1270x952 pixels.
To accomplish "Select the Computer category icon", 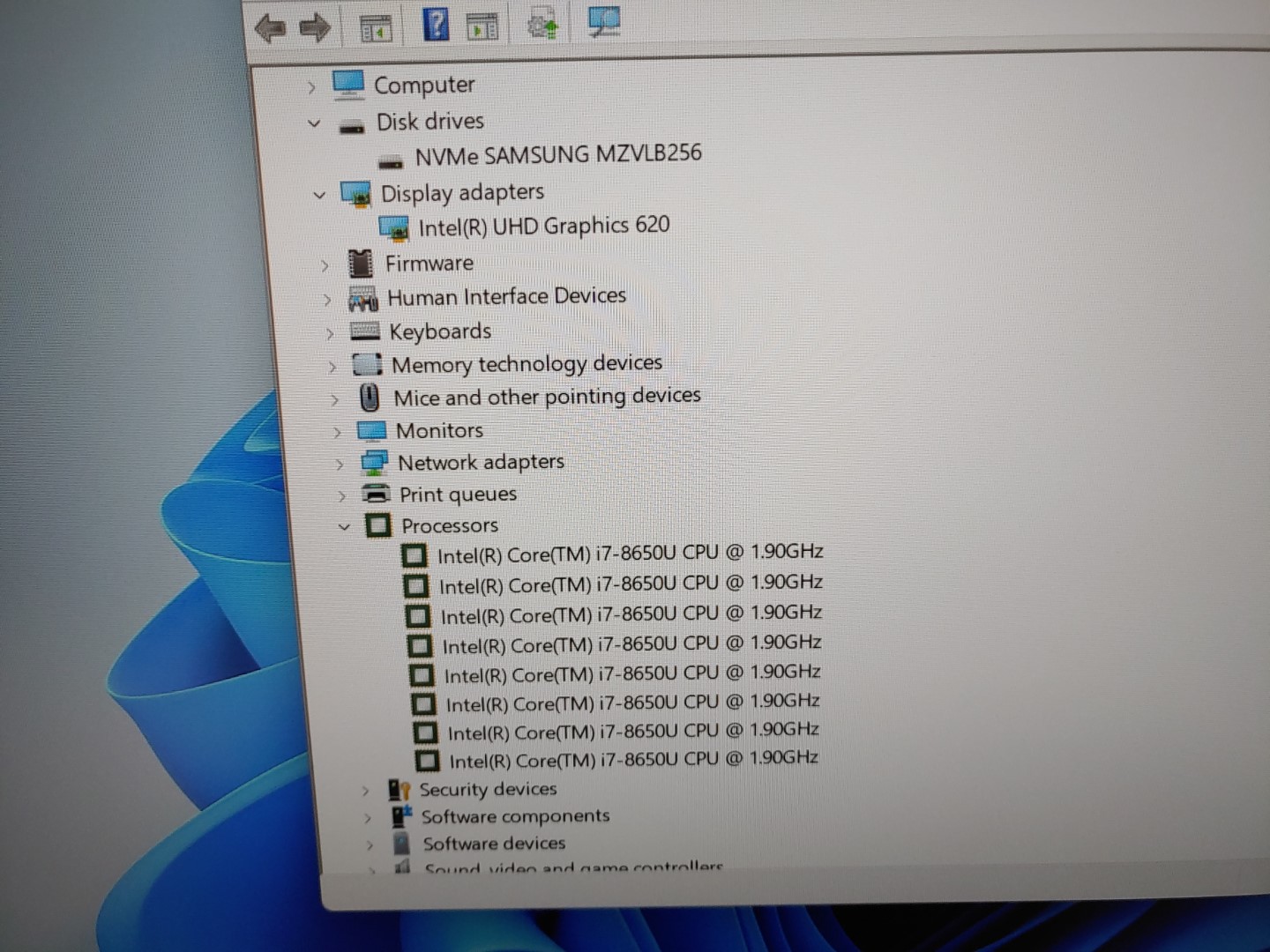I will click(x=348, y=85).
